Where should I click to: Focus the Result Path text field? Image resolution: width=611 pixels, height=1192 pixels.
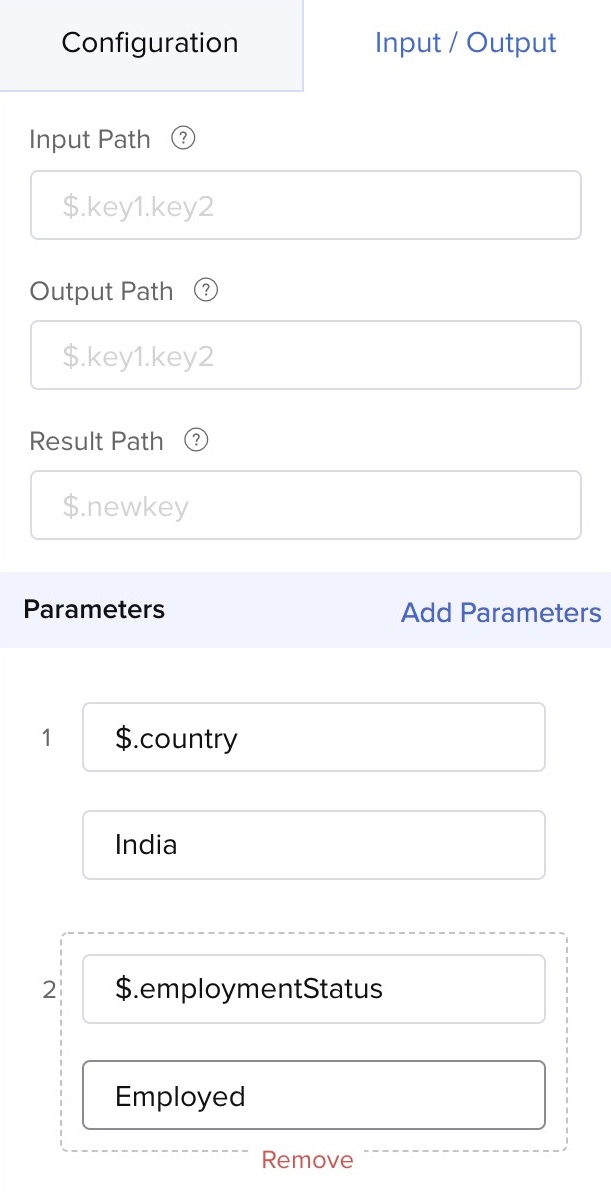(306, 505)
